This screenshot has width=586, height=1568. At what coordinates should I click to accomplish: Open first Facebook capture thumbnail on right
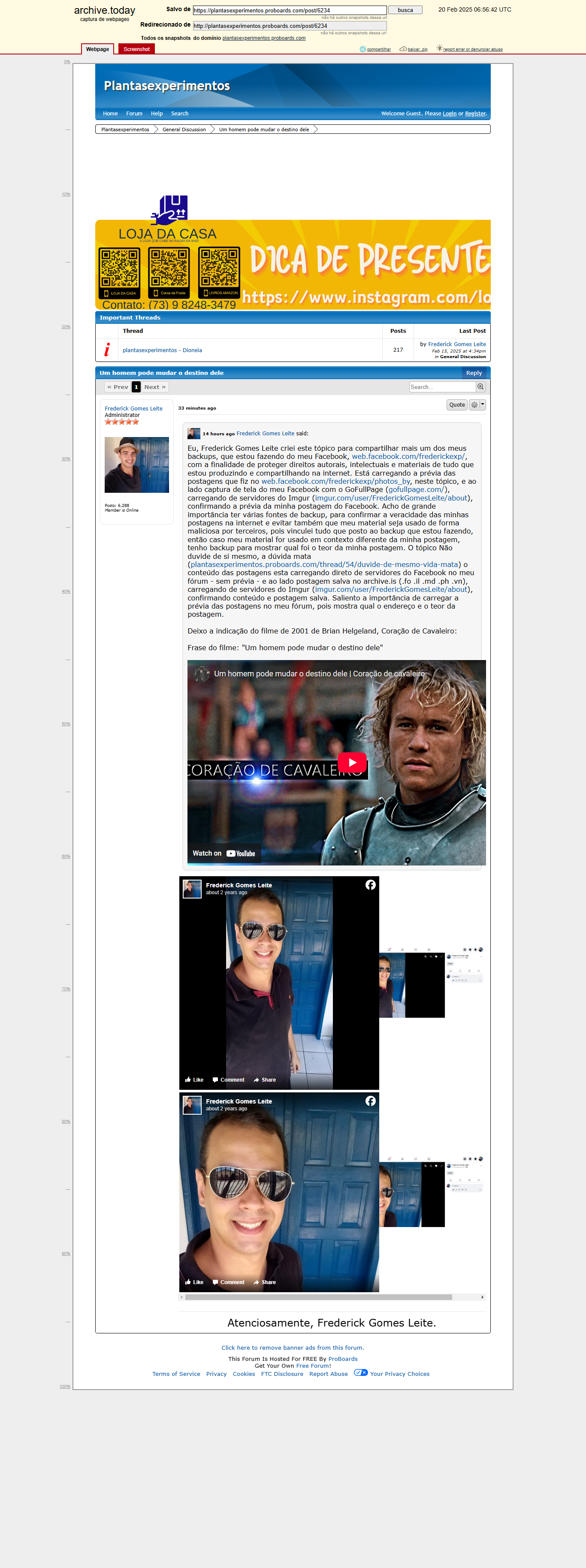pos(431,982)
